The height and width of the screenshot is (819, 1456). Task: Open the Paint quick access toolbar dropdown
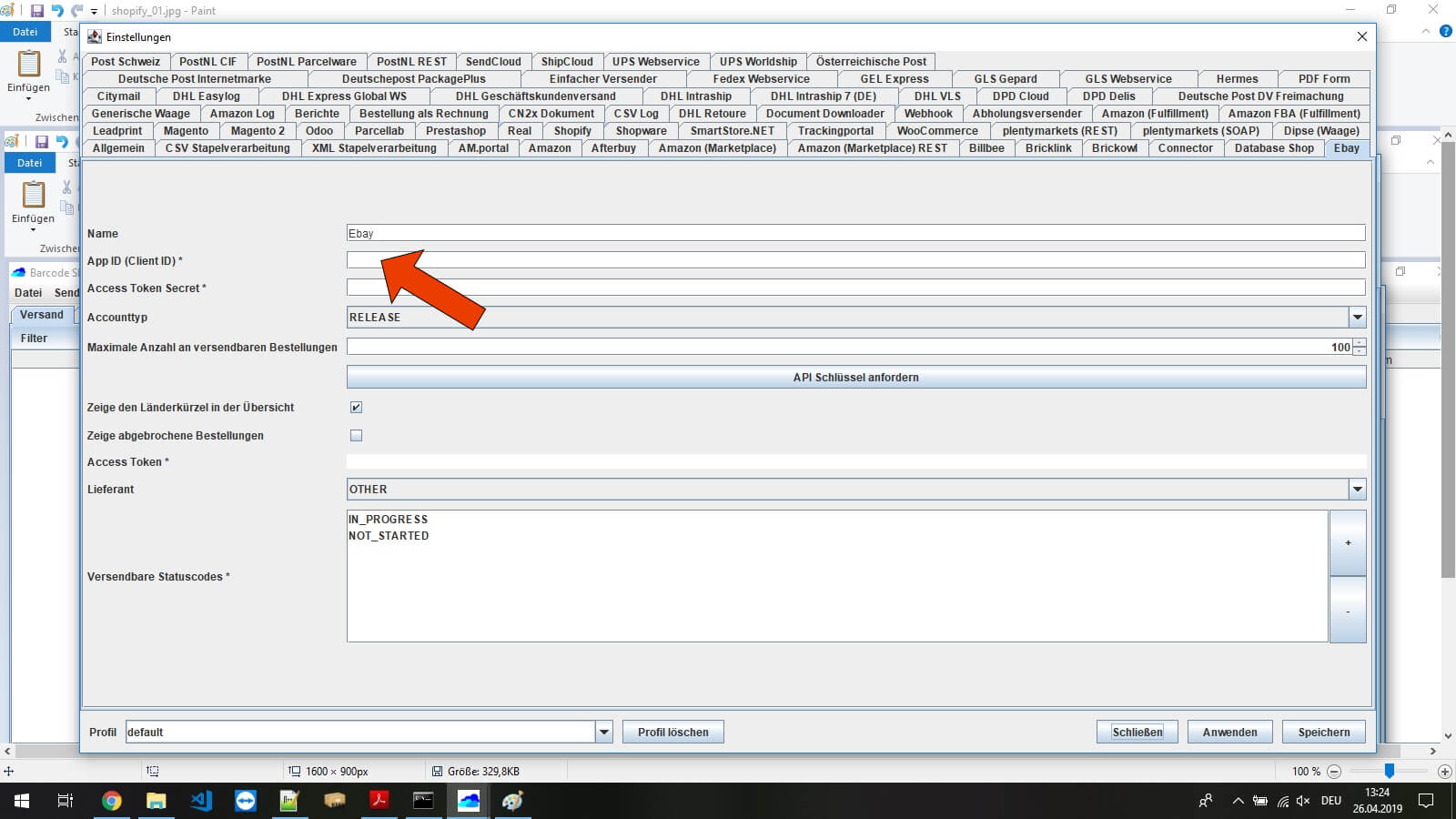94,11
